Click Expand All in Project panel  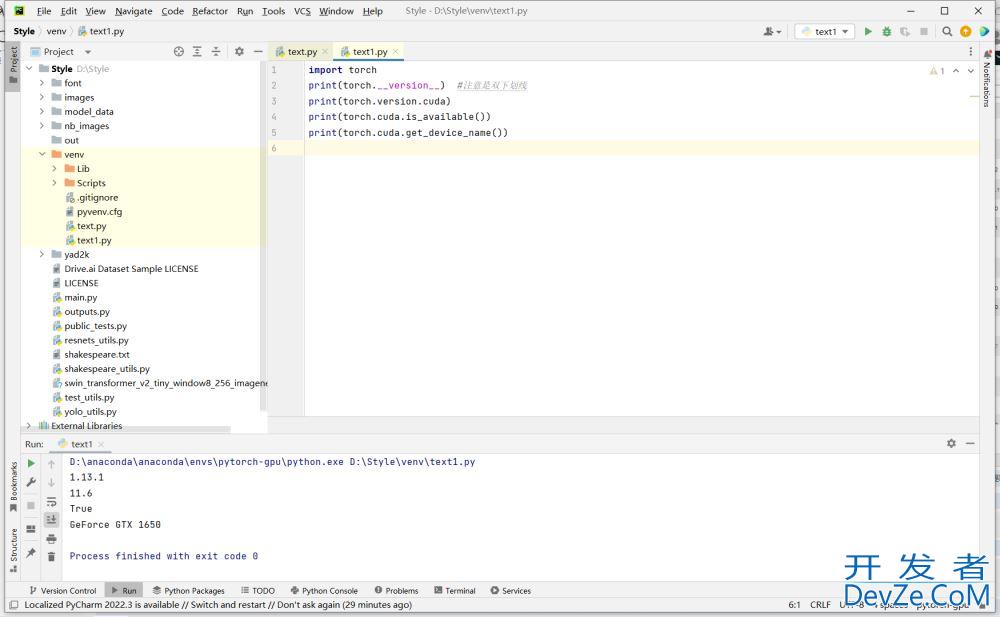click(197, 52)
